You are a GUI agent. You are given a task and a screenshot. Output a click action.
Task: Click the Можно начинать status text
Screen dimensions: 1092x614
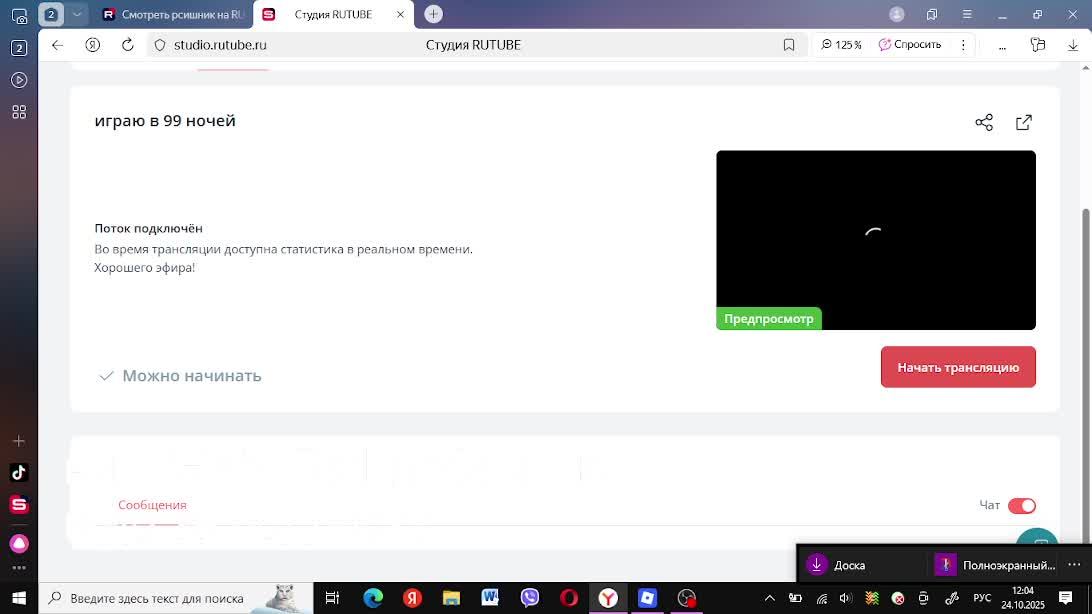(192, 376)
